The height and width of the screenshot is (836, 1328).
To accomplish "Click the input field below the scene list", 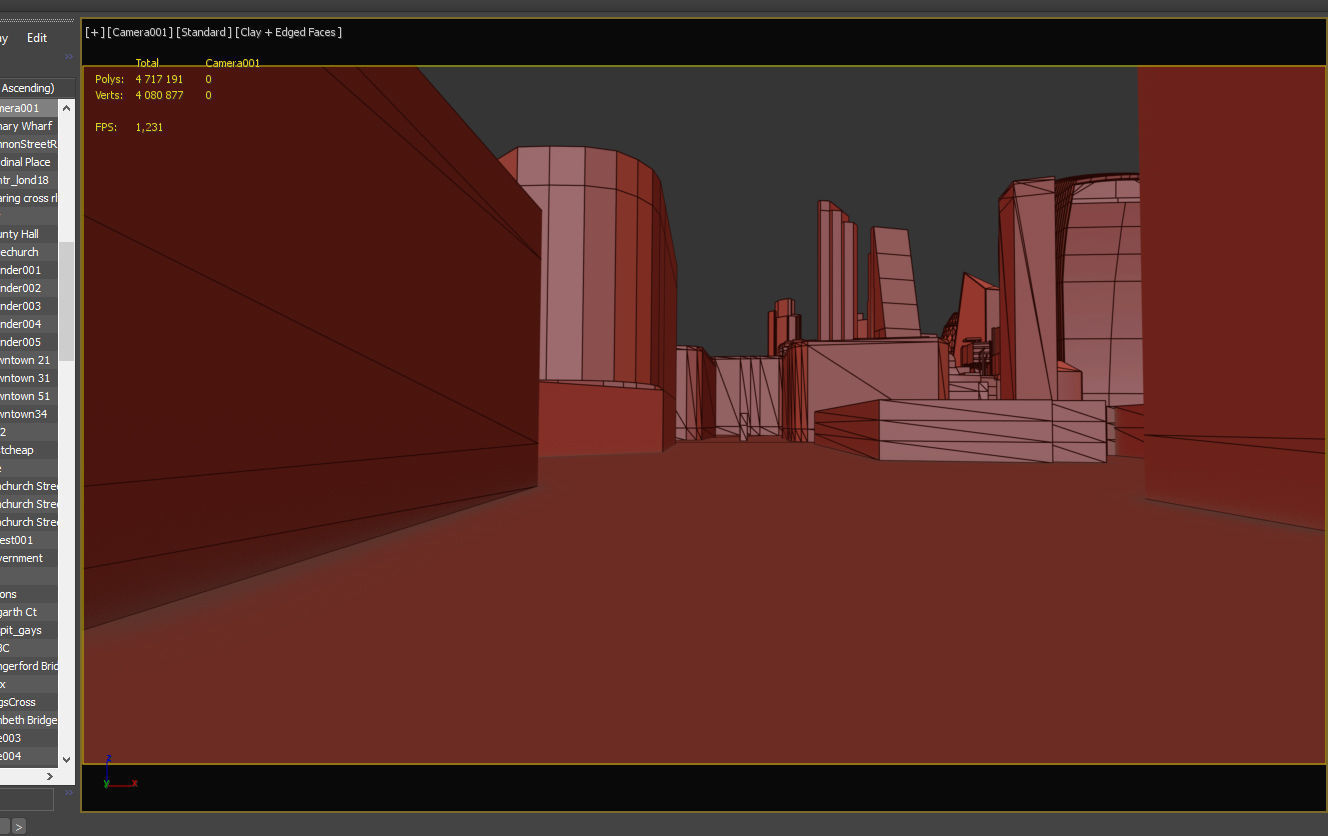I will coord(26,799).
